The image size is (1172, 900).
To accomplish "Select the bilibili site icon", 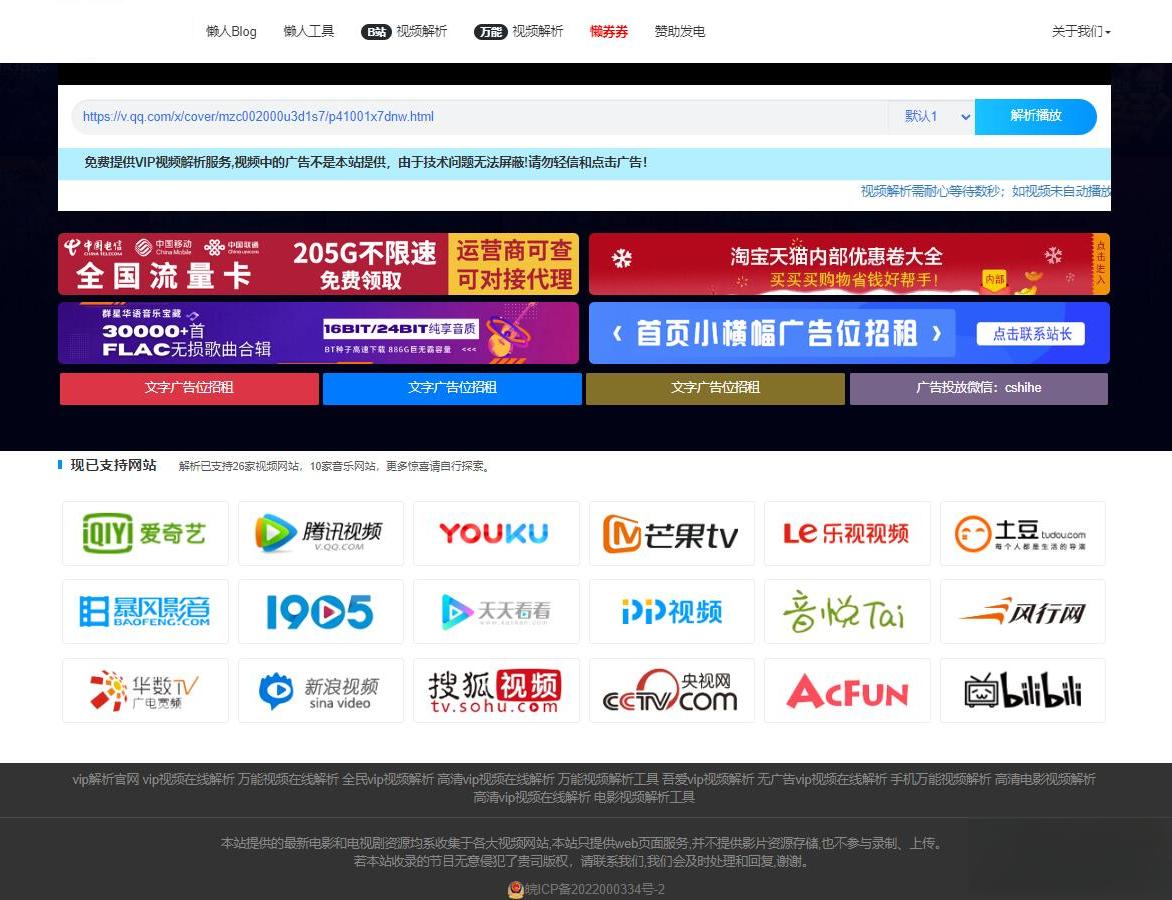I will [1022, 690].
